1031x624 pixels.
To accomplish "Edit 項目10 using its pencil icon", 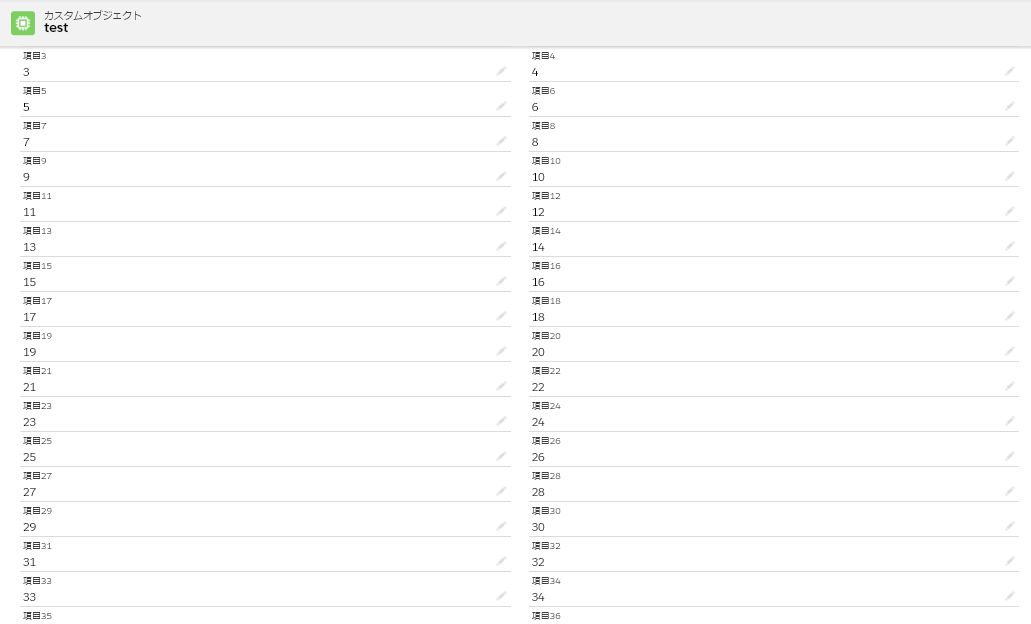I will point(1010,176).
